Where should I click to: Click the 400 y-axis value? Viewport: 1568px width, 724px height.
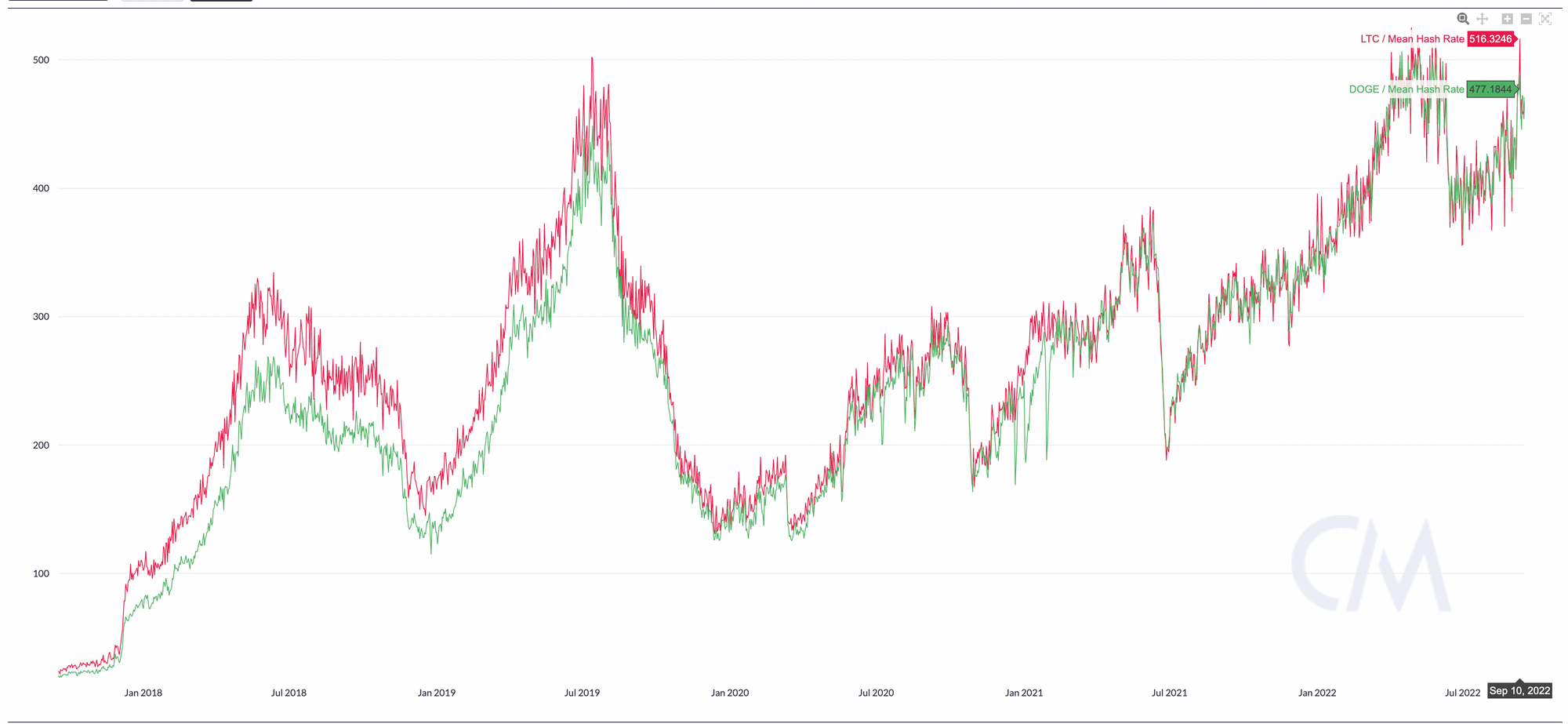tap(41, 188)
